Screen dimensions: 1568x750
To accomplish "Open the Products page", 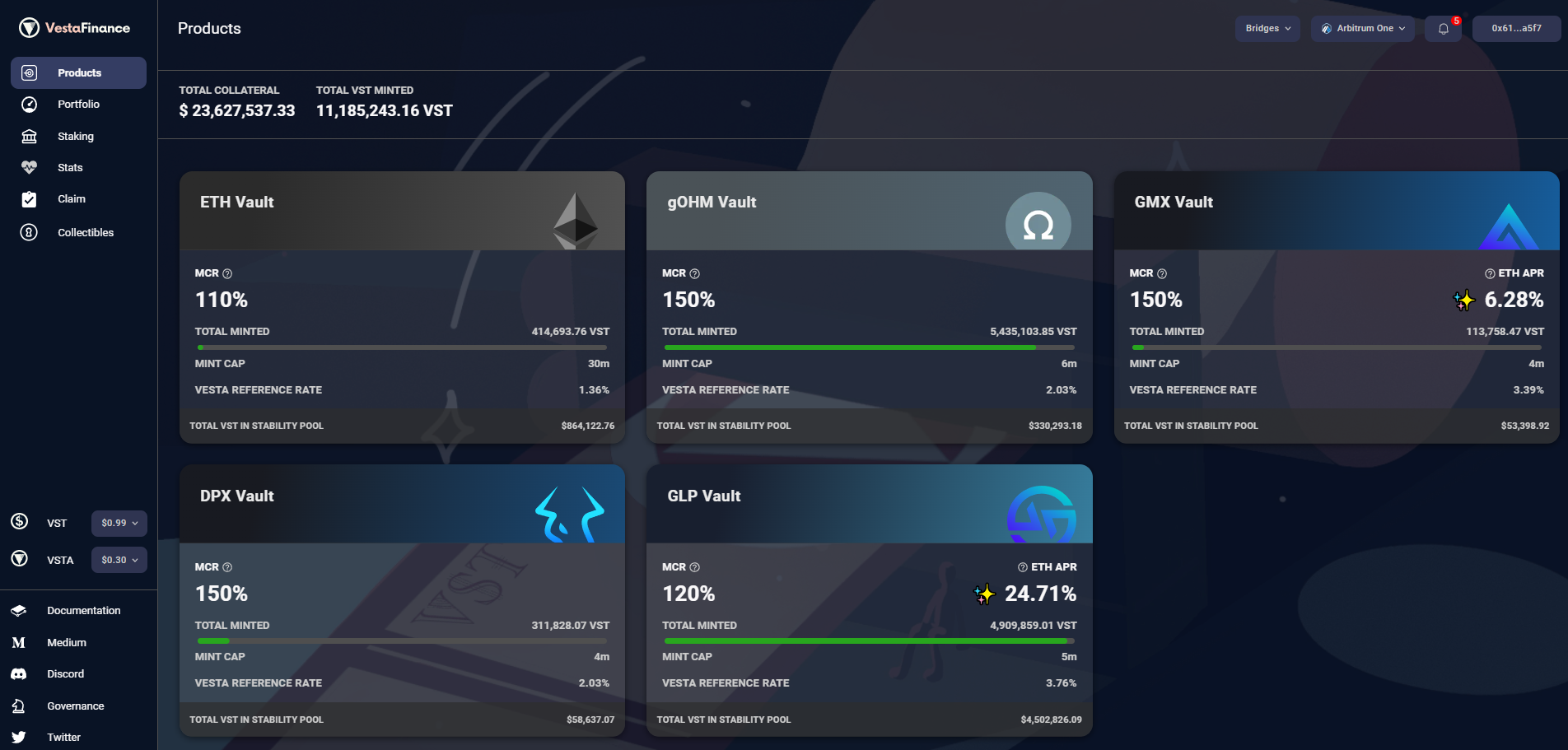I will coord(78,72).
